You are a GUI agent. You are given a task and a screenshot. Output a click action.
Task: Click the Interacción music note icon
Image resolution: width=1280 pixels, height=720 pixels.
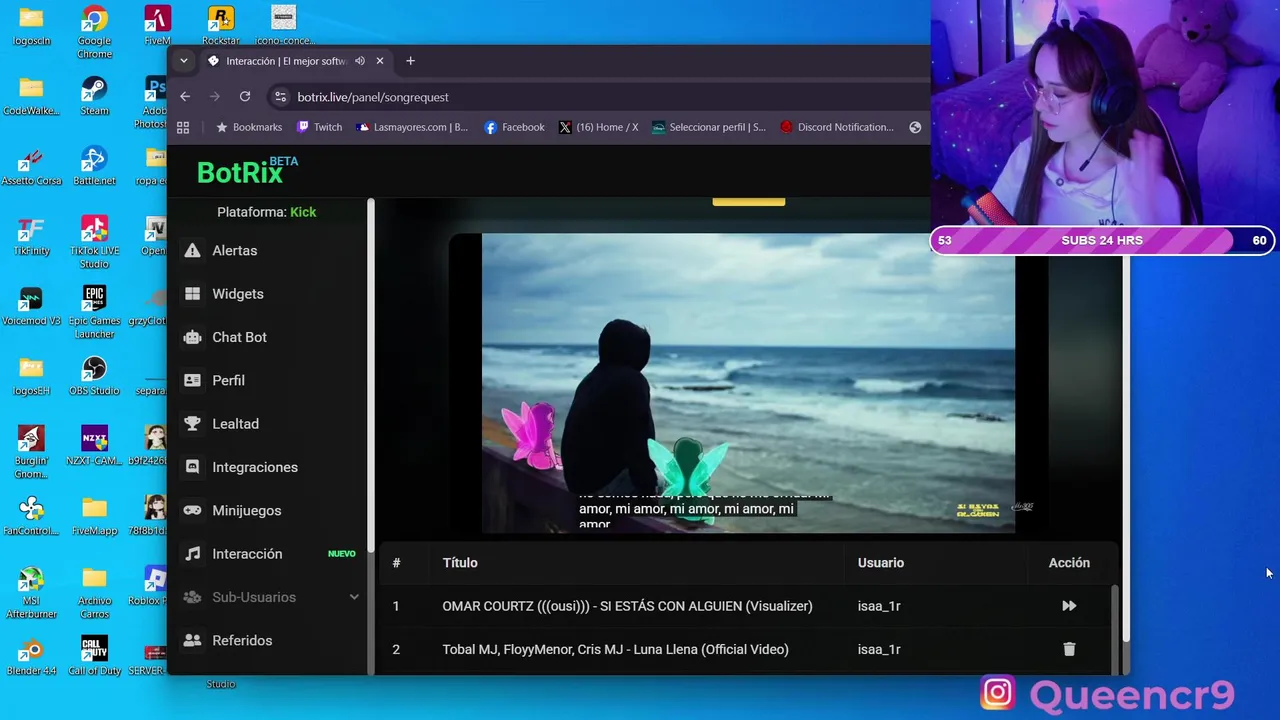(x=193, y=554)
